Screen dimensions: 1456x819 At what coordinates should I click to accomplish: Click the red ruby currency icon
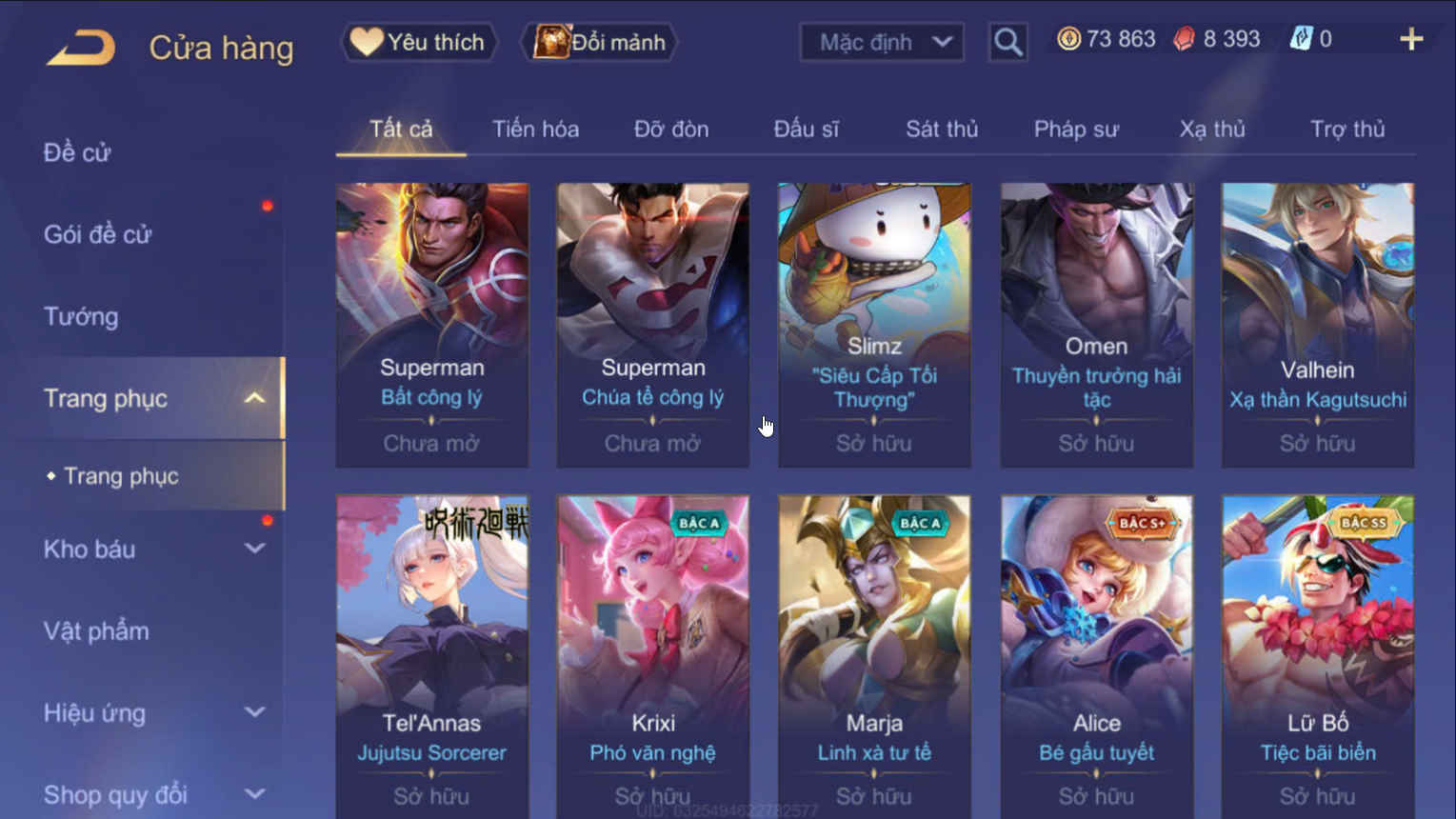point(1184,39)
